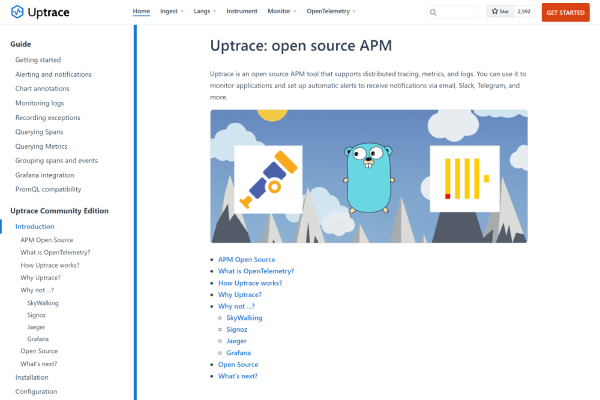Select sidebar item How Uptrace works?
600x400 pixels.
pos(50,265)
